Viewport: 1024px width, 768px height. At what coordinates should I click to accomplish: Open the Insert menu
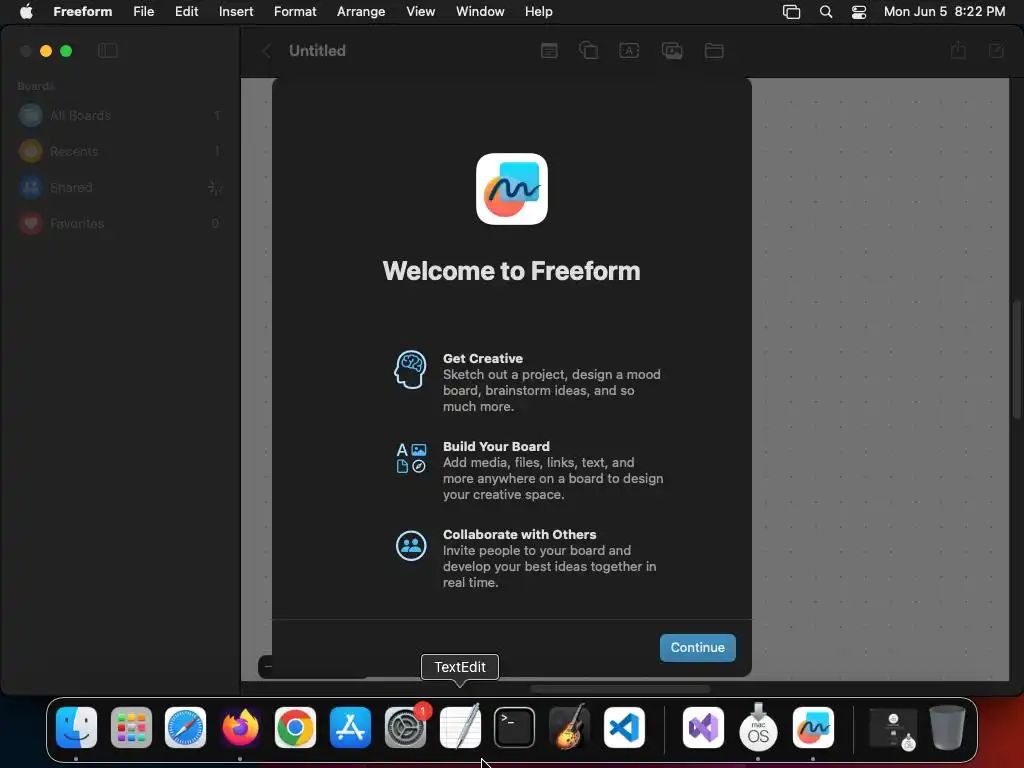tap(236, 12)
